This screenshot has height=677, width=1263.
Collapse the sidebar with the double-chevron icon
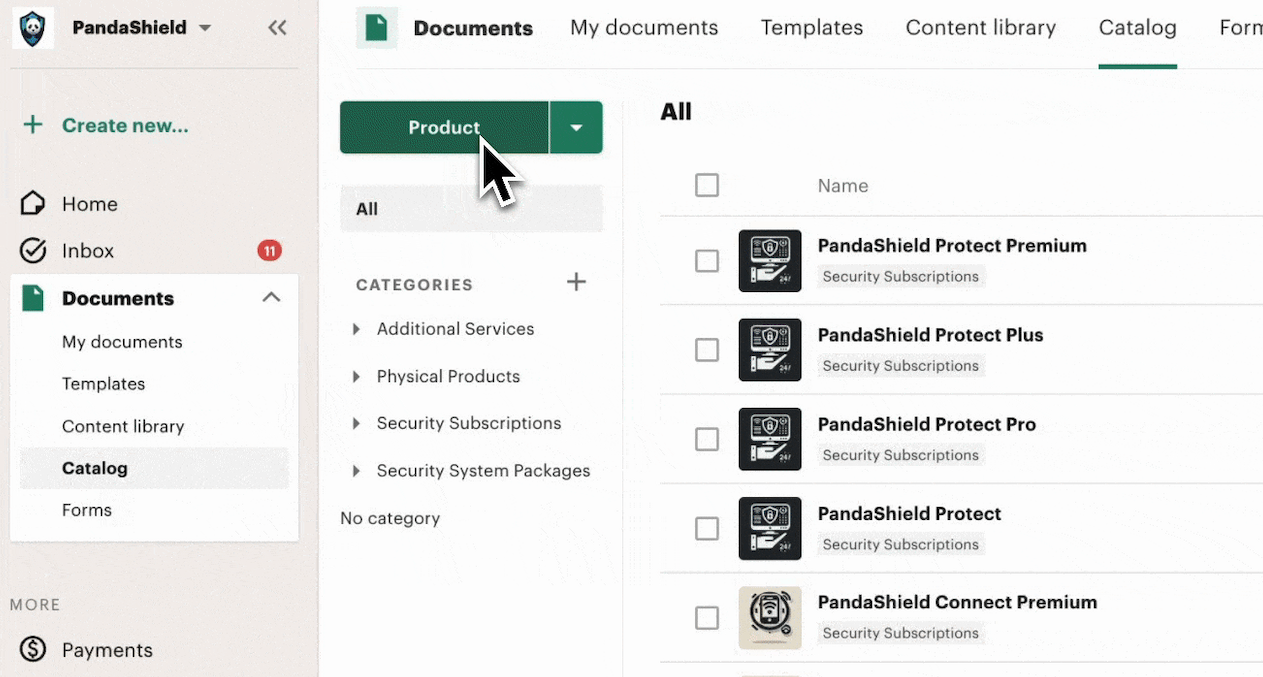[x=277, y=28]
